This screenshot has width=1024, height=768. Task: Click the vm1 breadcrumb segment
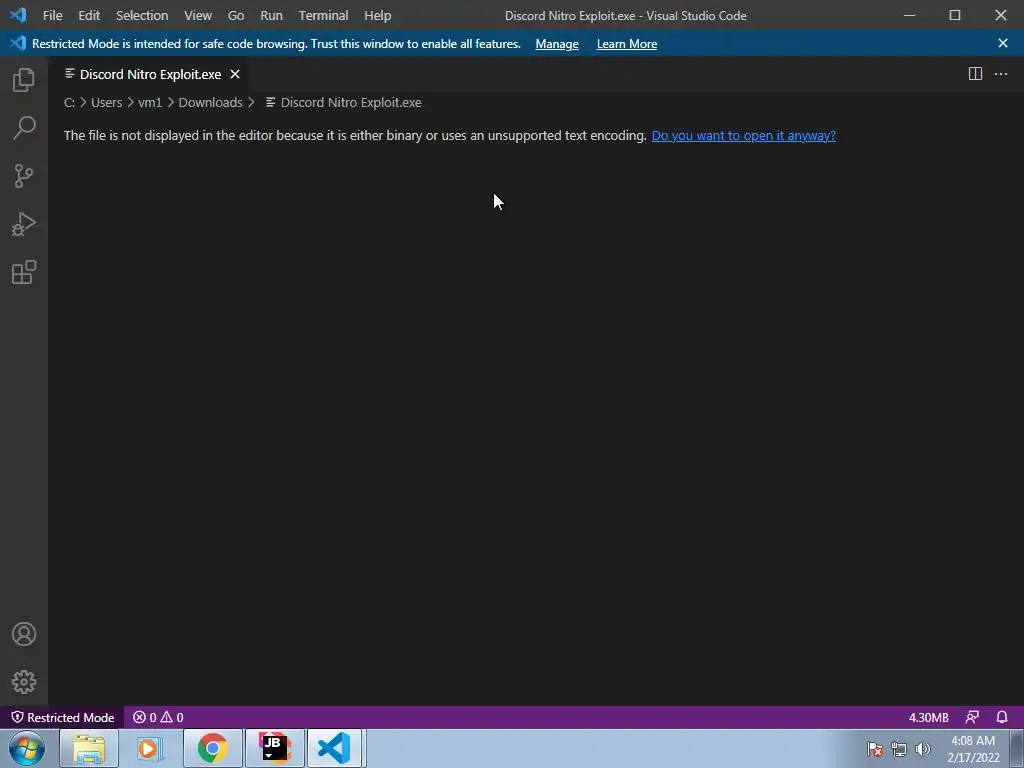(150, 103)
